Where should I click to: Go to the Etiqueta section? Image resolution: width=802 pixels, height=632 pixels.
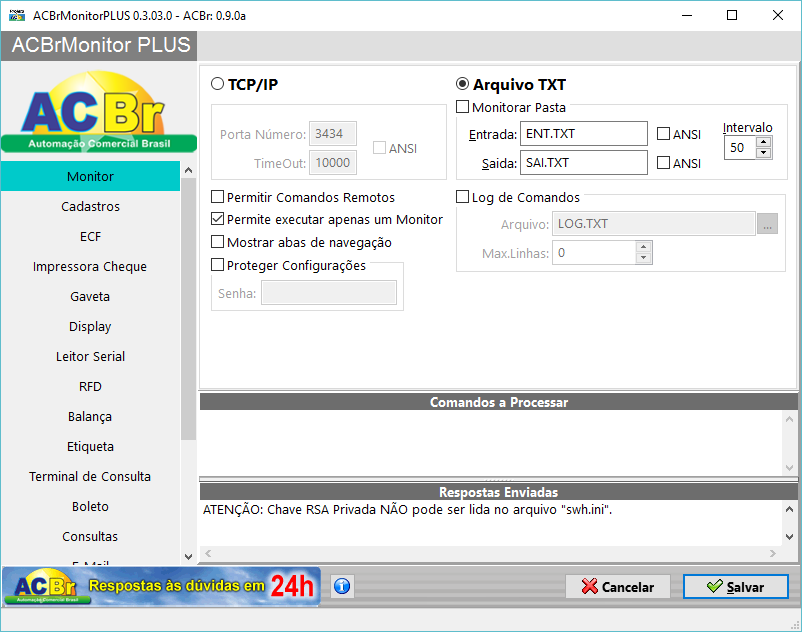(x=91, y=446)
